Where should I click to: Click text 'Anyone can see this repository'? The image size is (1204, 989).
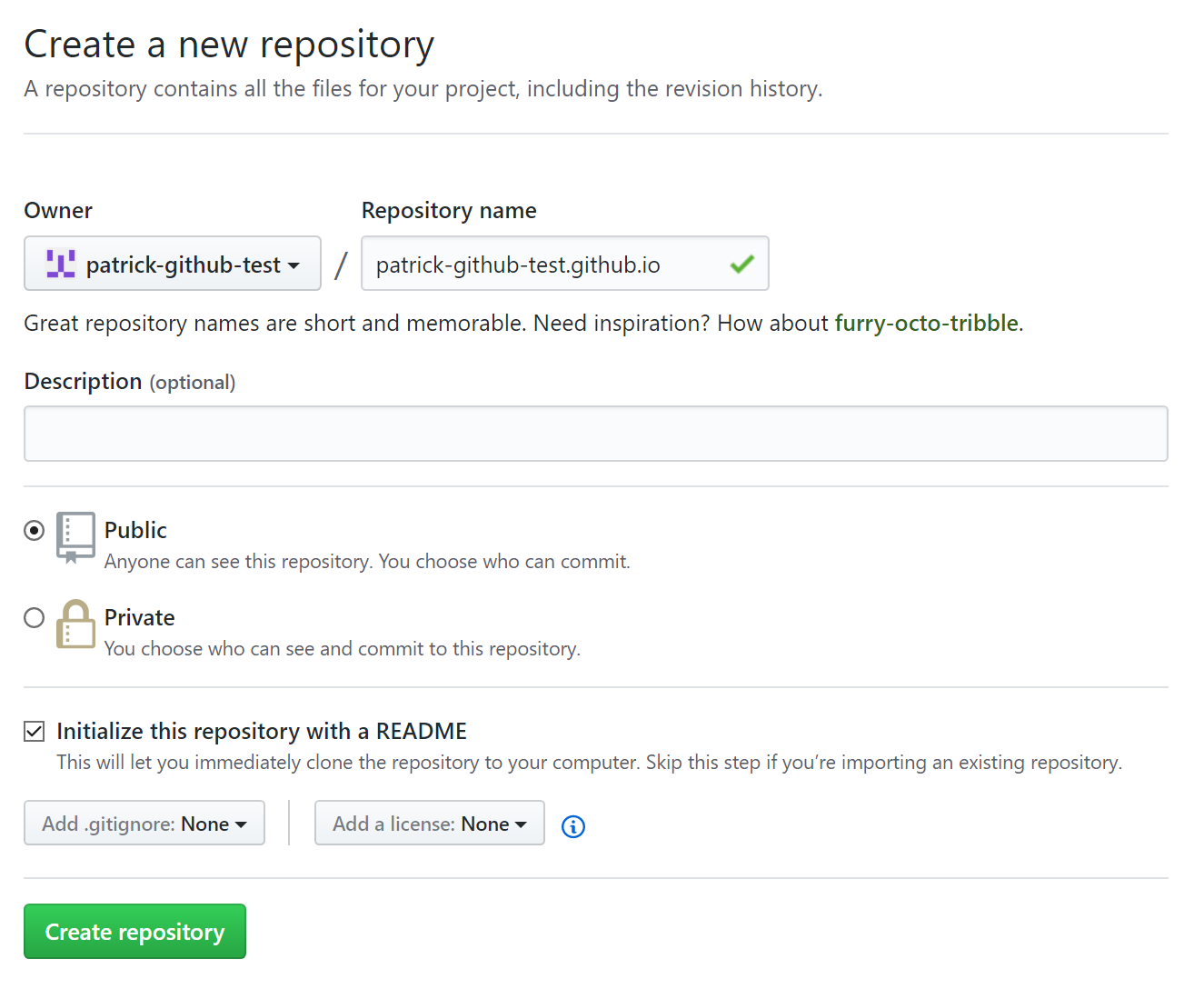point(238,562)
